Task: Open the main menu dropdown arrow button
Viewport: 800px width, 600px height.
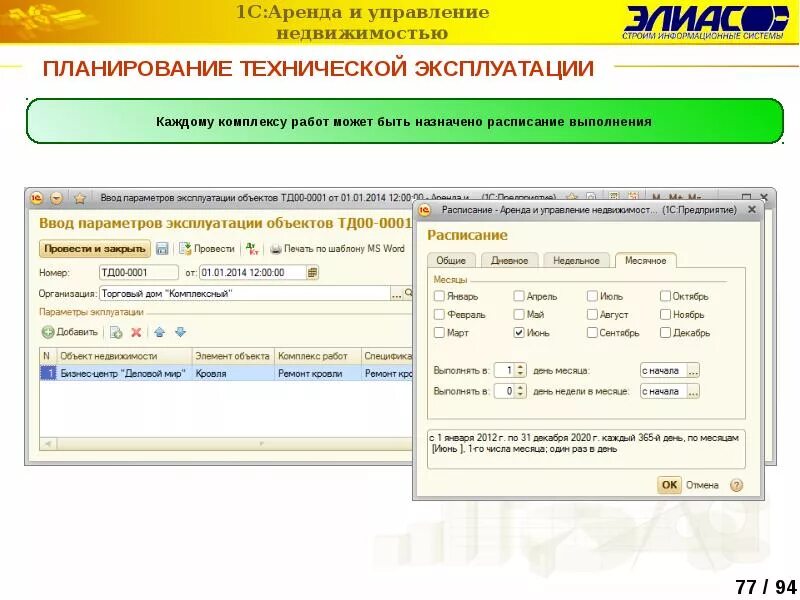Action: [56, 198]
